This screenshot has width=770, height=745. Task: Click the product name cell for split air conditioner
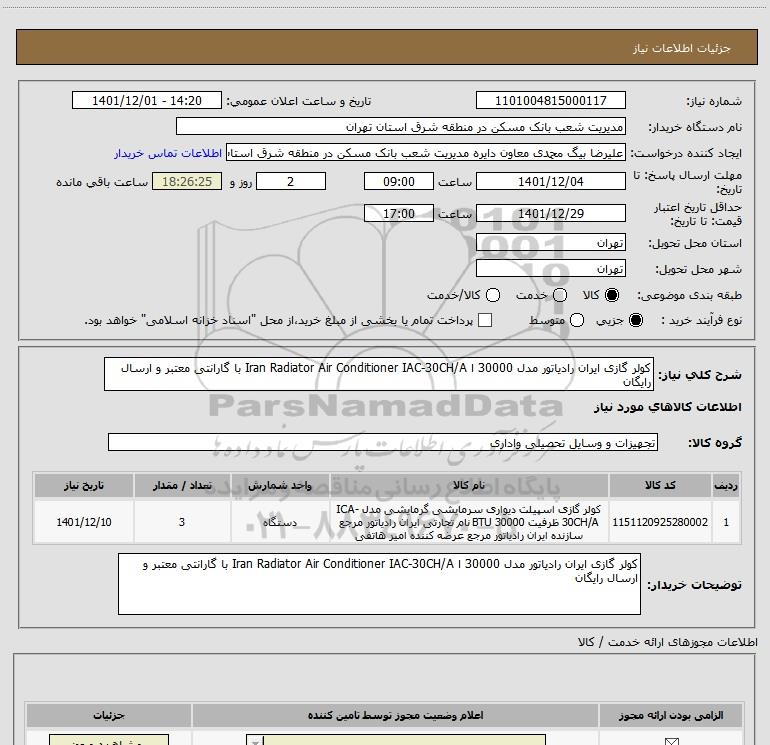click(469, 522)
